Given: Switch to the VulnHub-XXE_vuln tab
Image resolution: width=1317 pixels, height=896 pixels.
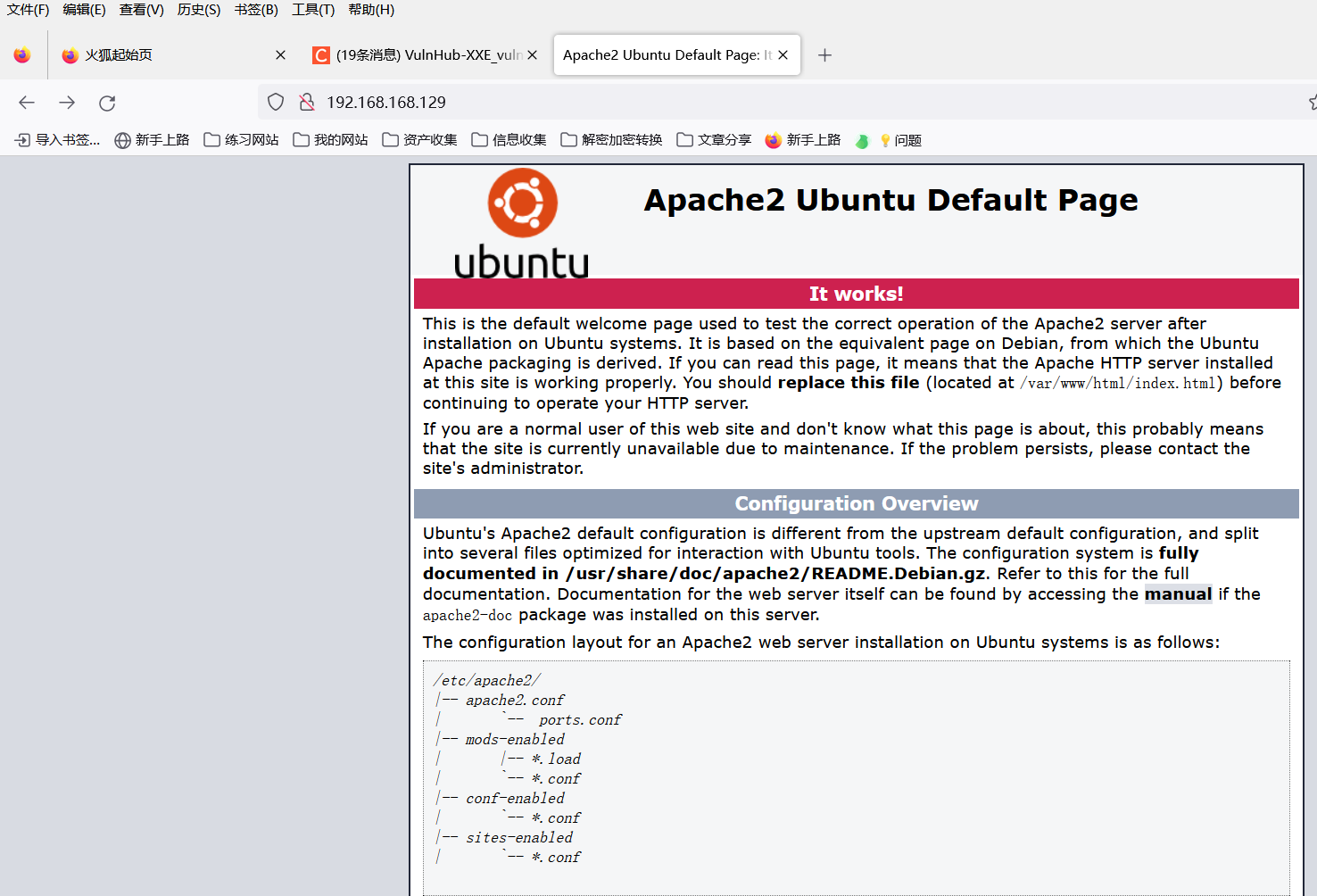Looking at the screenshot, I should click(426, 55).
